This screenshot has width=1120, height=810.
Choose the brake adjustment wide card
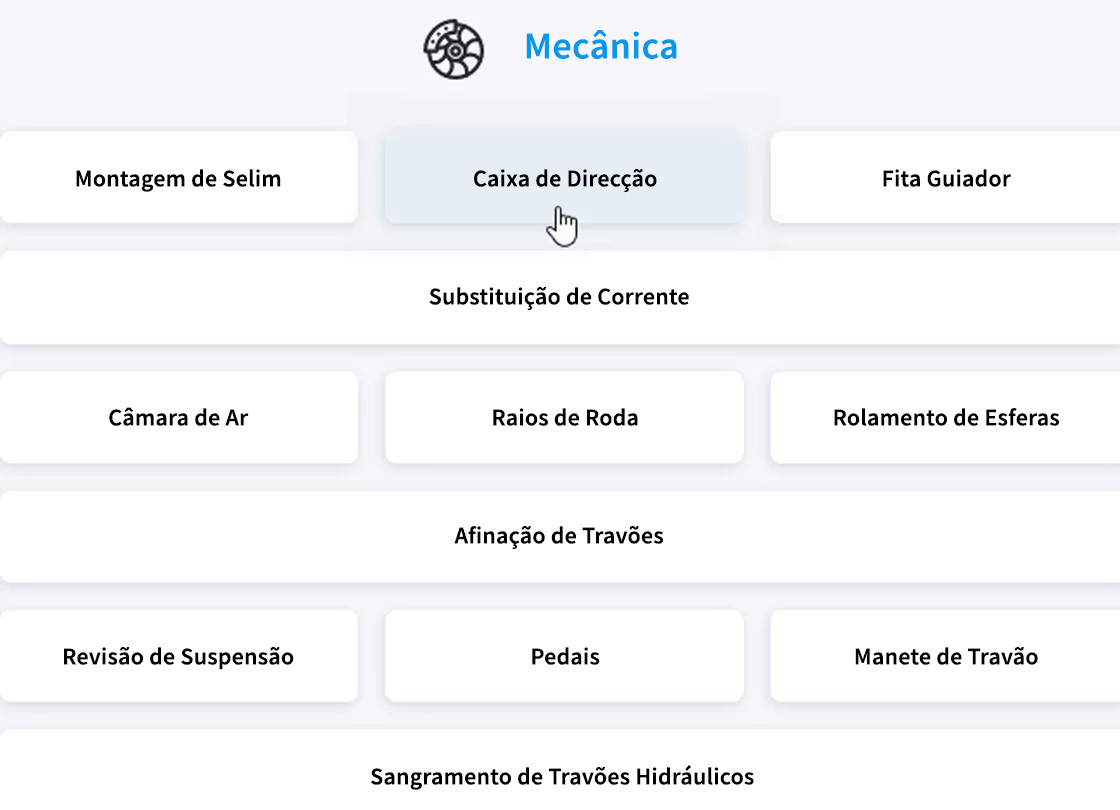tap(559, 536)
